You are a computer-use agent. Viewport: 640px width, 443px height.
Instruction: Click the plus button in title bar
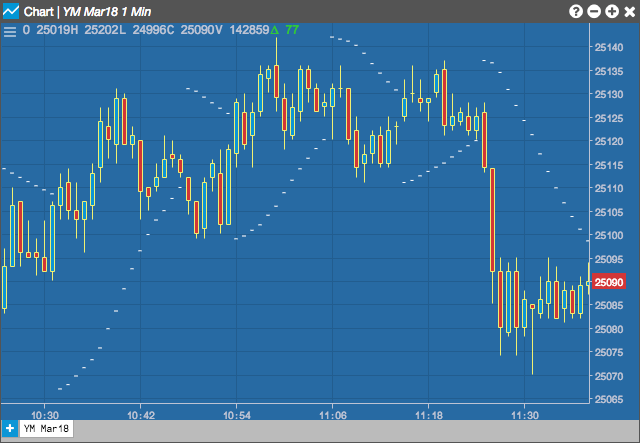tap(612, 11)
